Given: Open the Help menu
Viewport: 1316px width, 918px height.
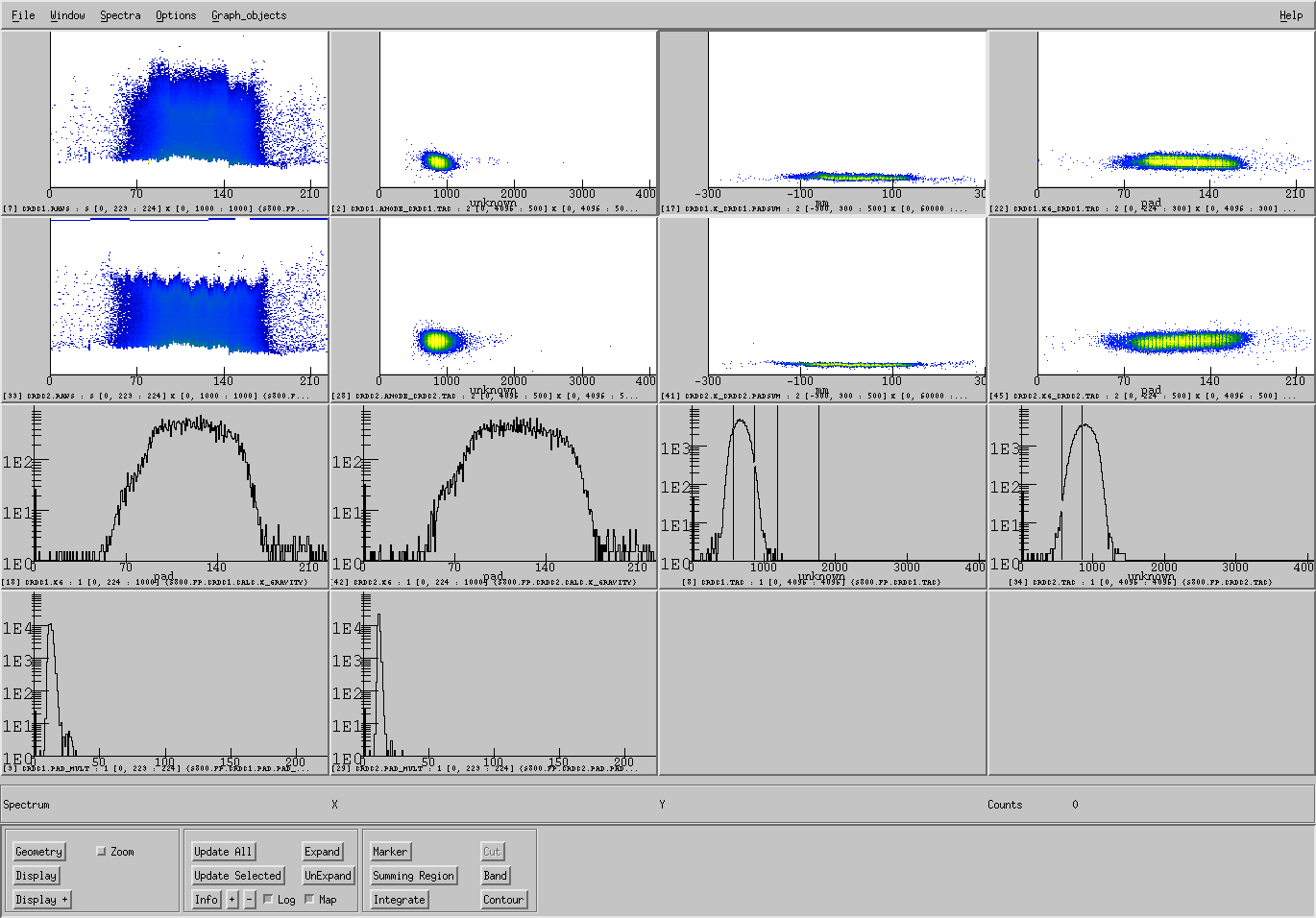Looking at the screenshot, I should [x=1291, y=15].
